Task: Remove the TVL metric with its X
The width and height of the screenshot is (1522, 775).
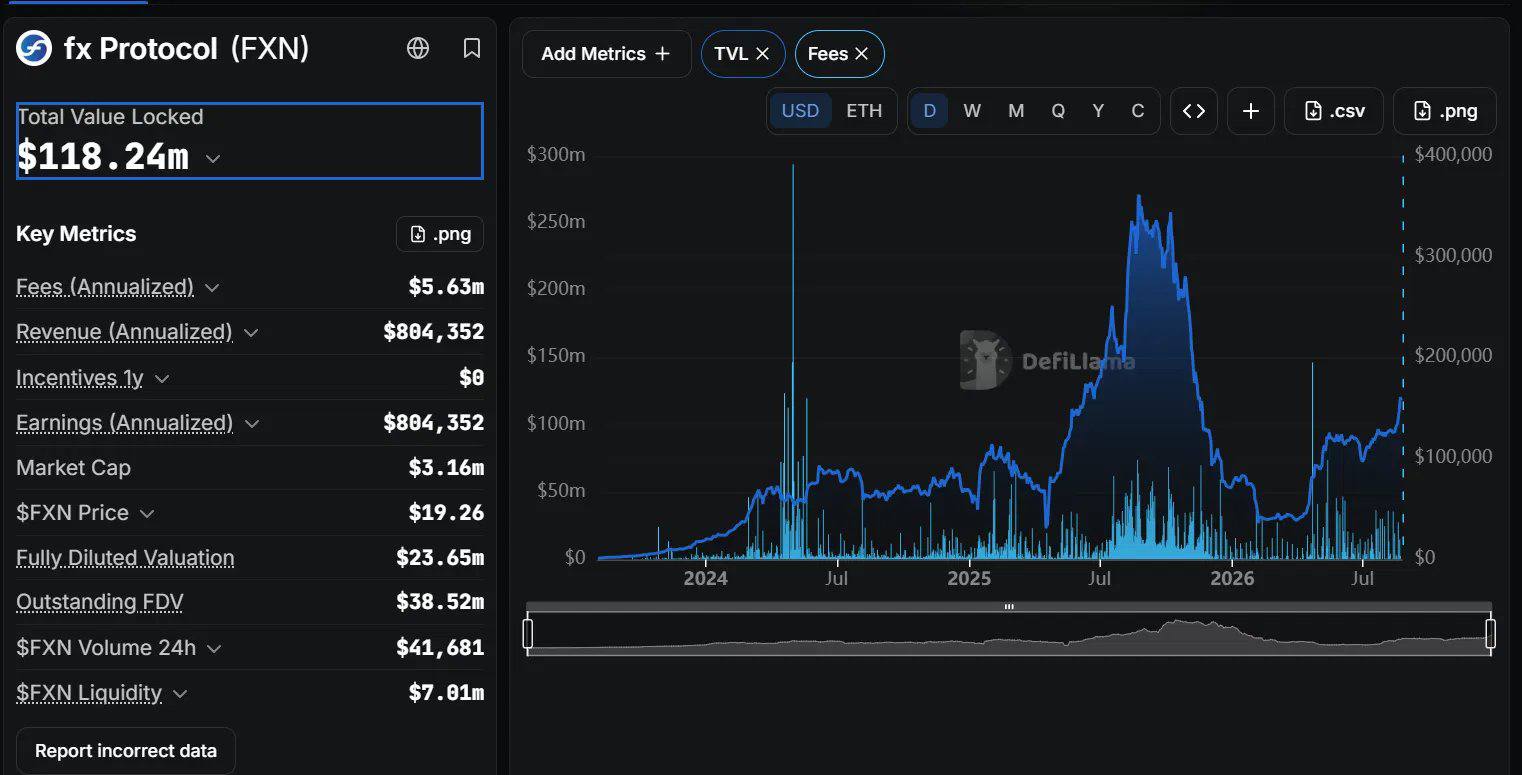Action: pos(762,54)
